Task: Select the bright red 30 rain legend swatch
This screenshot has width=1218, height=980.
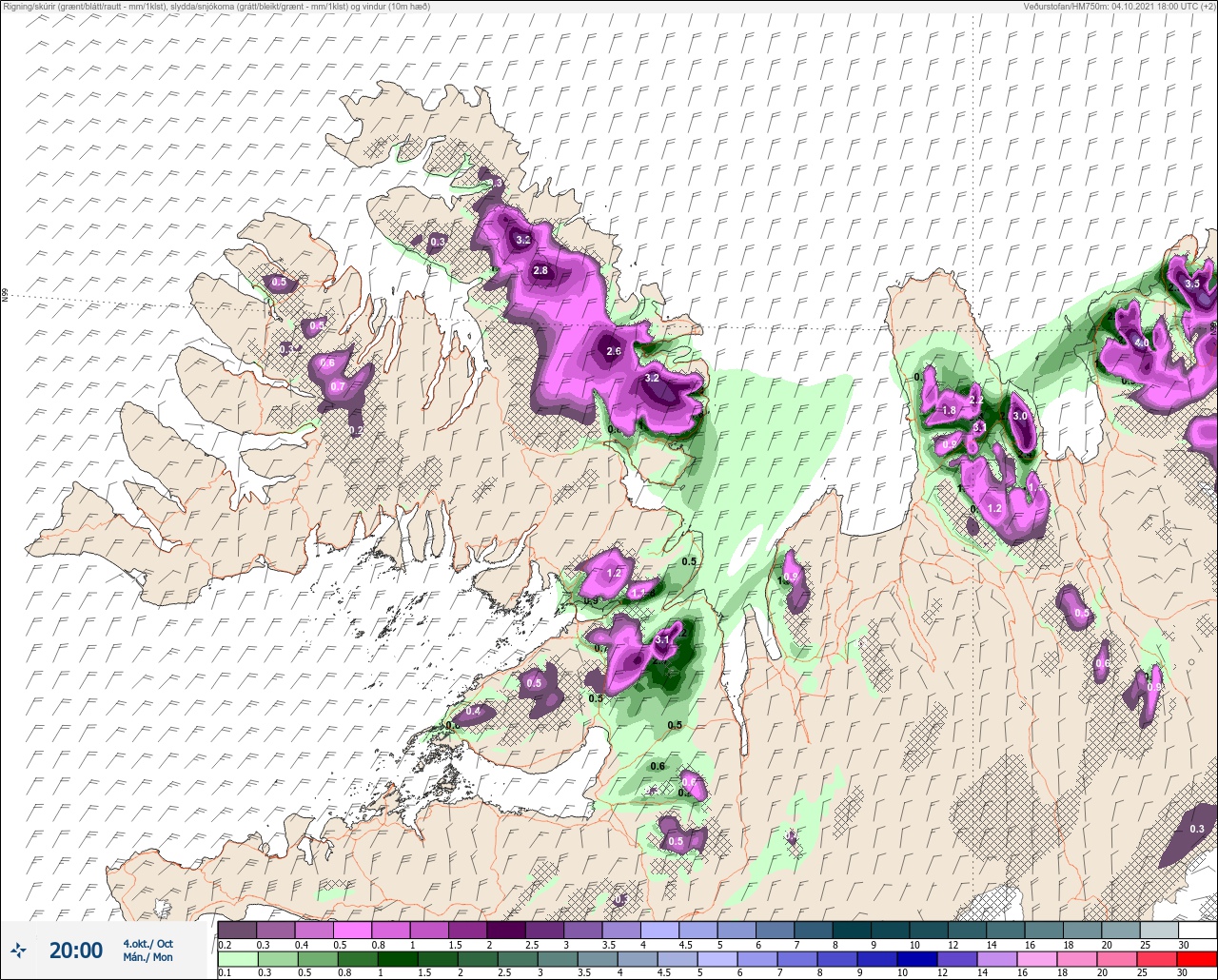Action: pyautogui.click(x=1197, y=960)
